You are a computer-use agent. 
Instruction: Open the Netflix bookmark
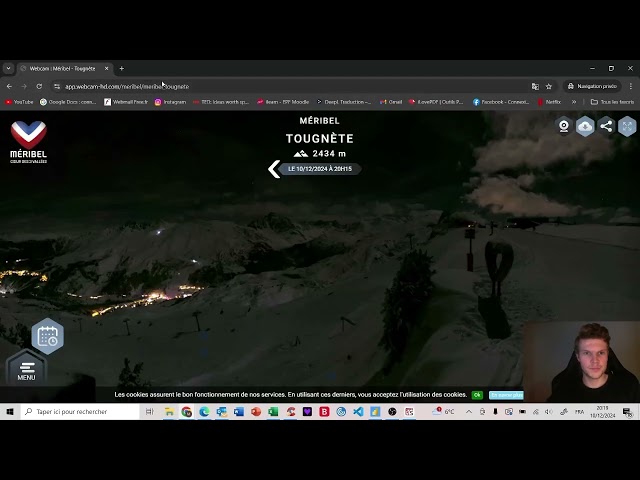549,102
